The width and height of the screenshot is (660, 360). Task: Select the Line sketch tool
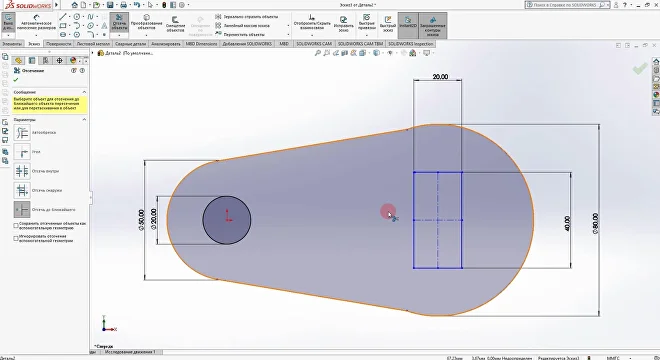pyautogui.click(x=63, y=17)
